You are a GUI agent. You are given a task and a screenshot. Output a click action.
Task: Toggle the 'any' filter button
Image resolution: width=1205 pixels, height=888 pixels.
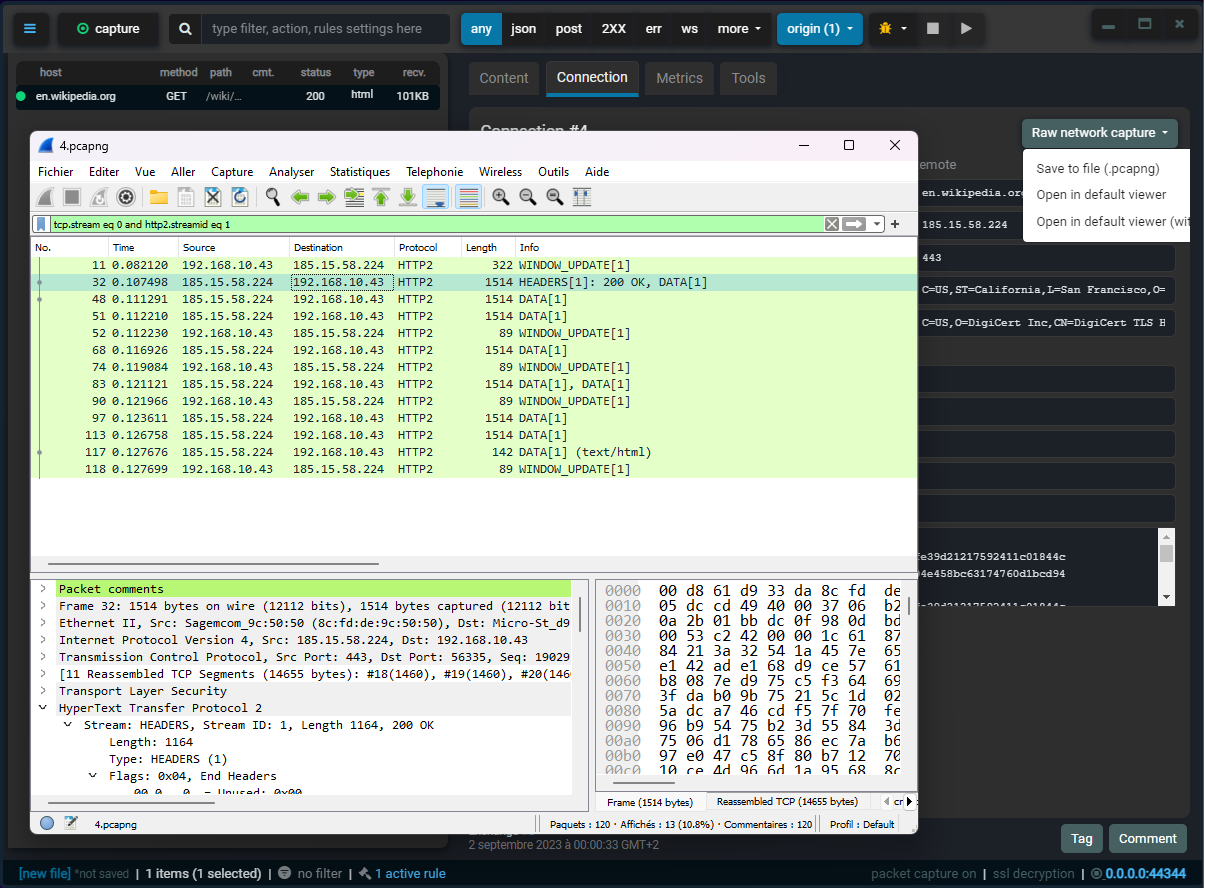coord(481,29)
